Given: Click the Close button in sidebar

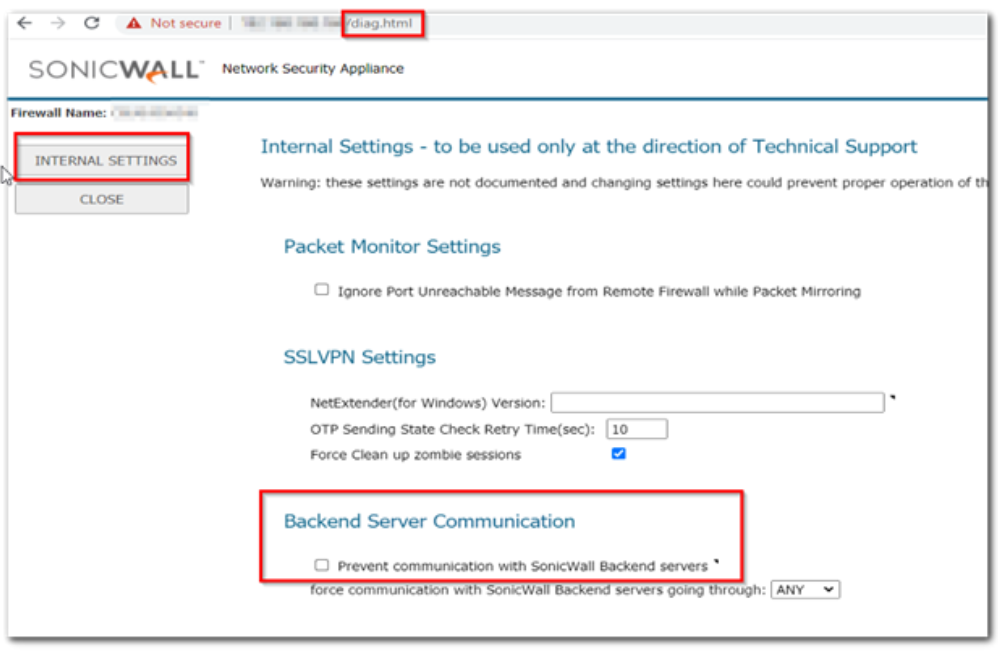Looking at the screenshot, I should pos(102,199).
